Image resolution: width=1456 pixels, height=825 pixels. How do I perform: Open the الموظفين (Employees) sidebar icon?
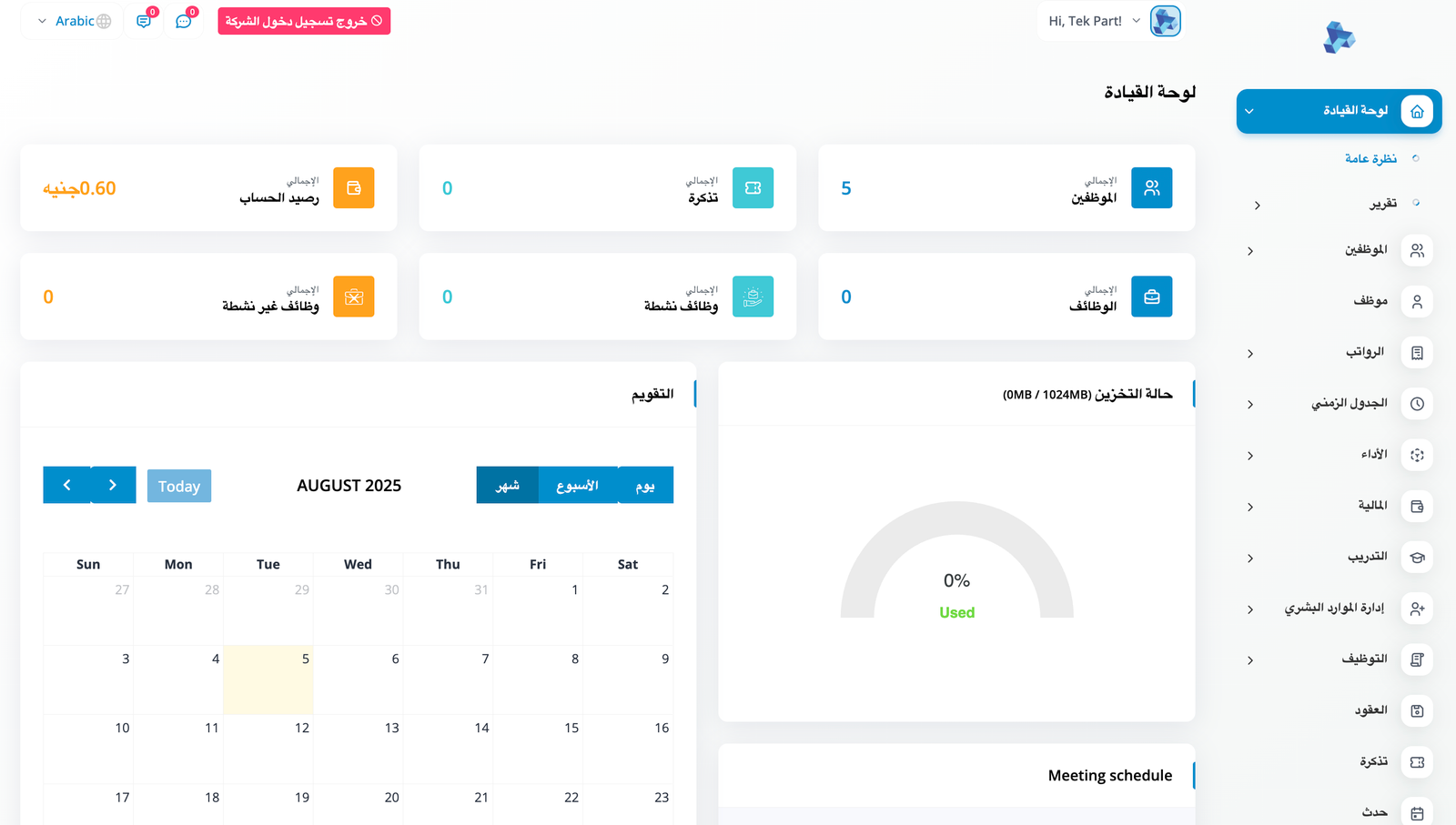[1417, 250]
